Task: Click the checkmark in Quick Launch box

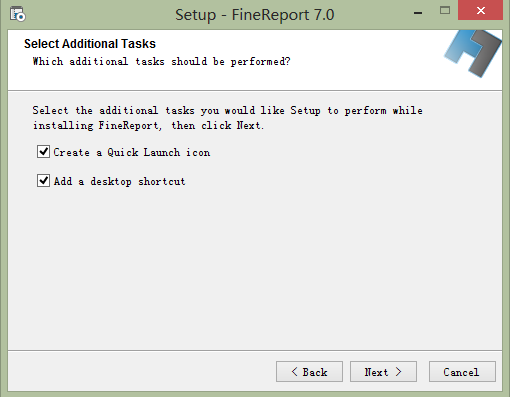Action: tap(43, 151)
